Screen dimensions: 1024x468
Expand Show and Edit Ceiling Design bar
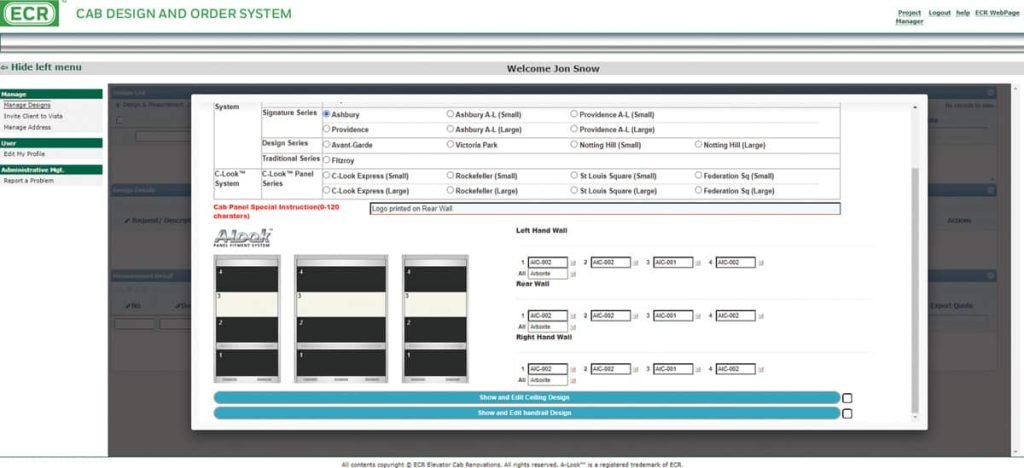pos(526,398)
